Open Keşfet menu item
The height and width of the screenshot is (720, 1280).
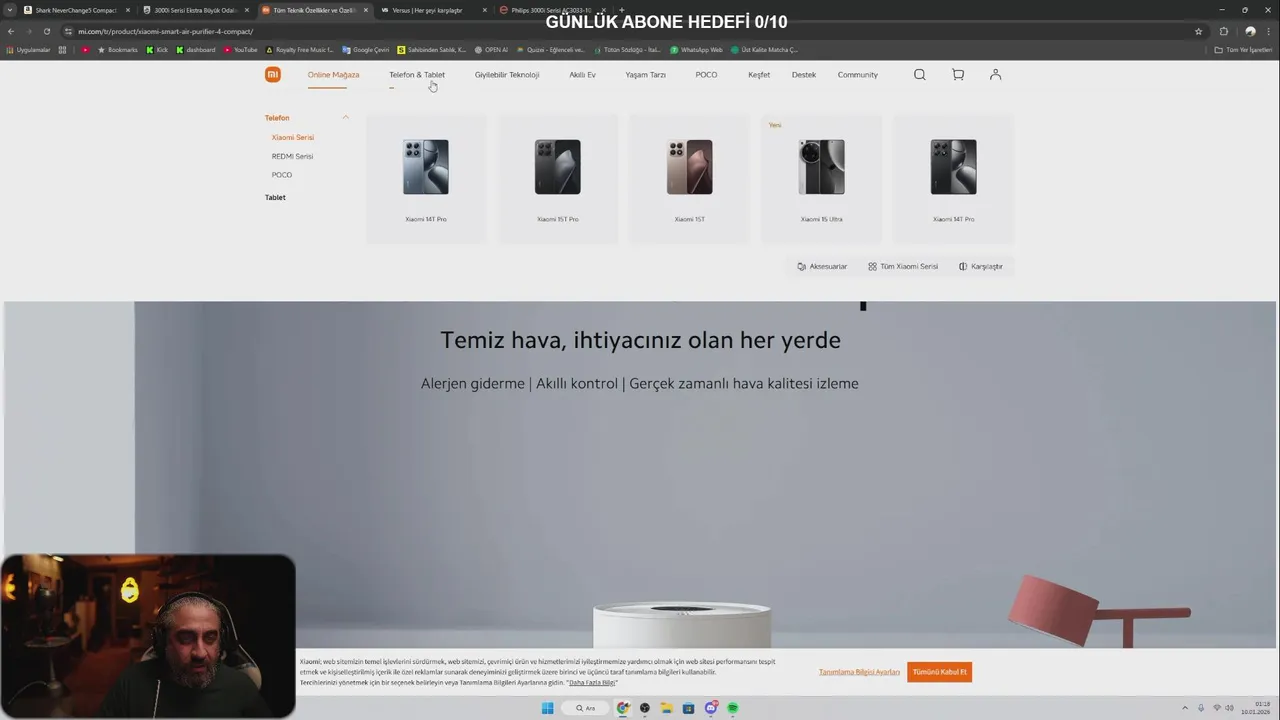(x=759, y=75)
